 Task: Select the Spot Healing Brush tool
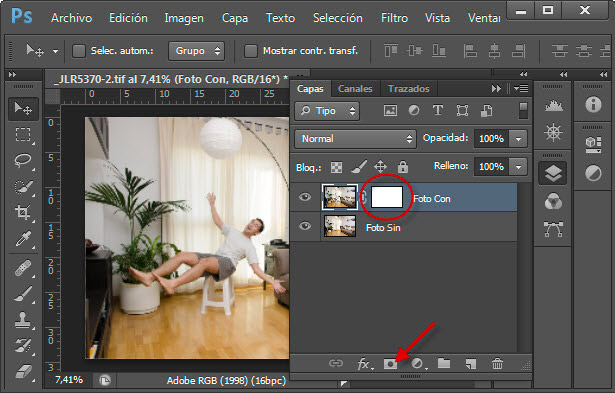(23, 268)
